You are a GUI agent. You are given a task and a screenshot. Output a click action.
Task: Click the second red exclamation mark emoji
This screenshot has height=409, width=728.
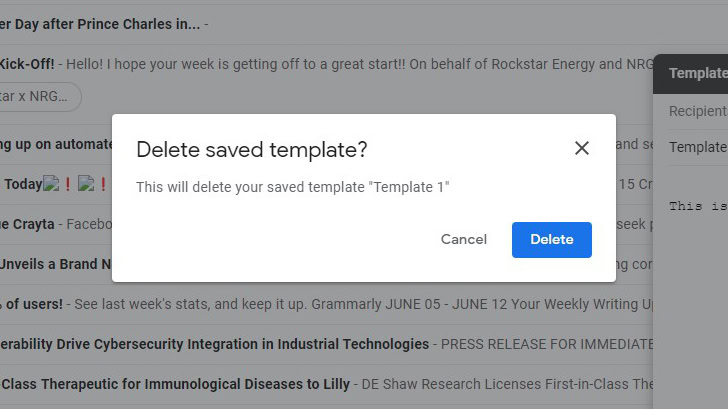pos(102,184)
